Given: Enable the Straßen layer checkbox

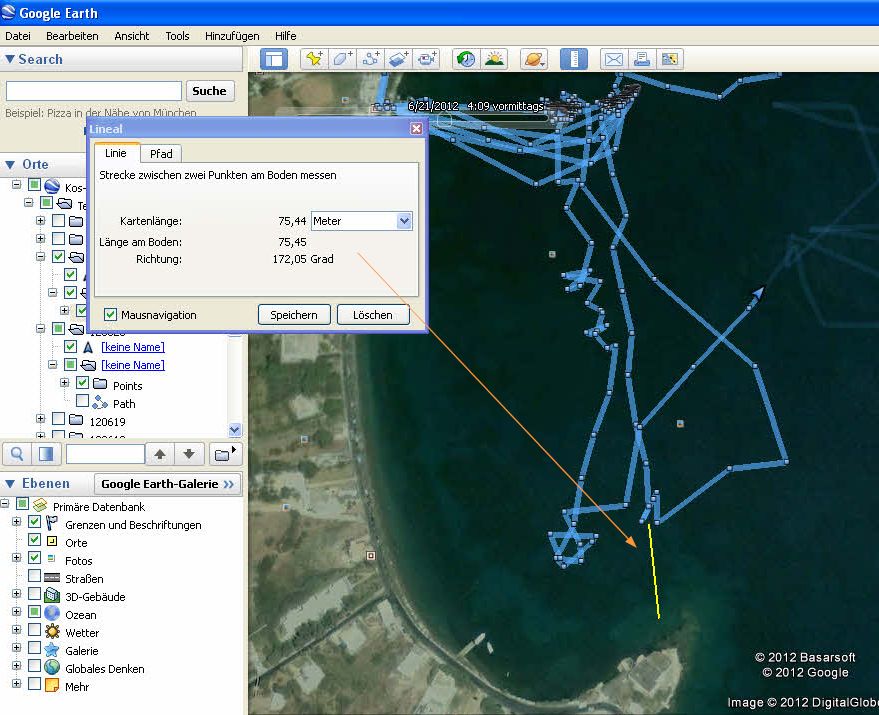Looking at the screenshot, I should [35, 577].
